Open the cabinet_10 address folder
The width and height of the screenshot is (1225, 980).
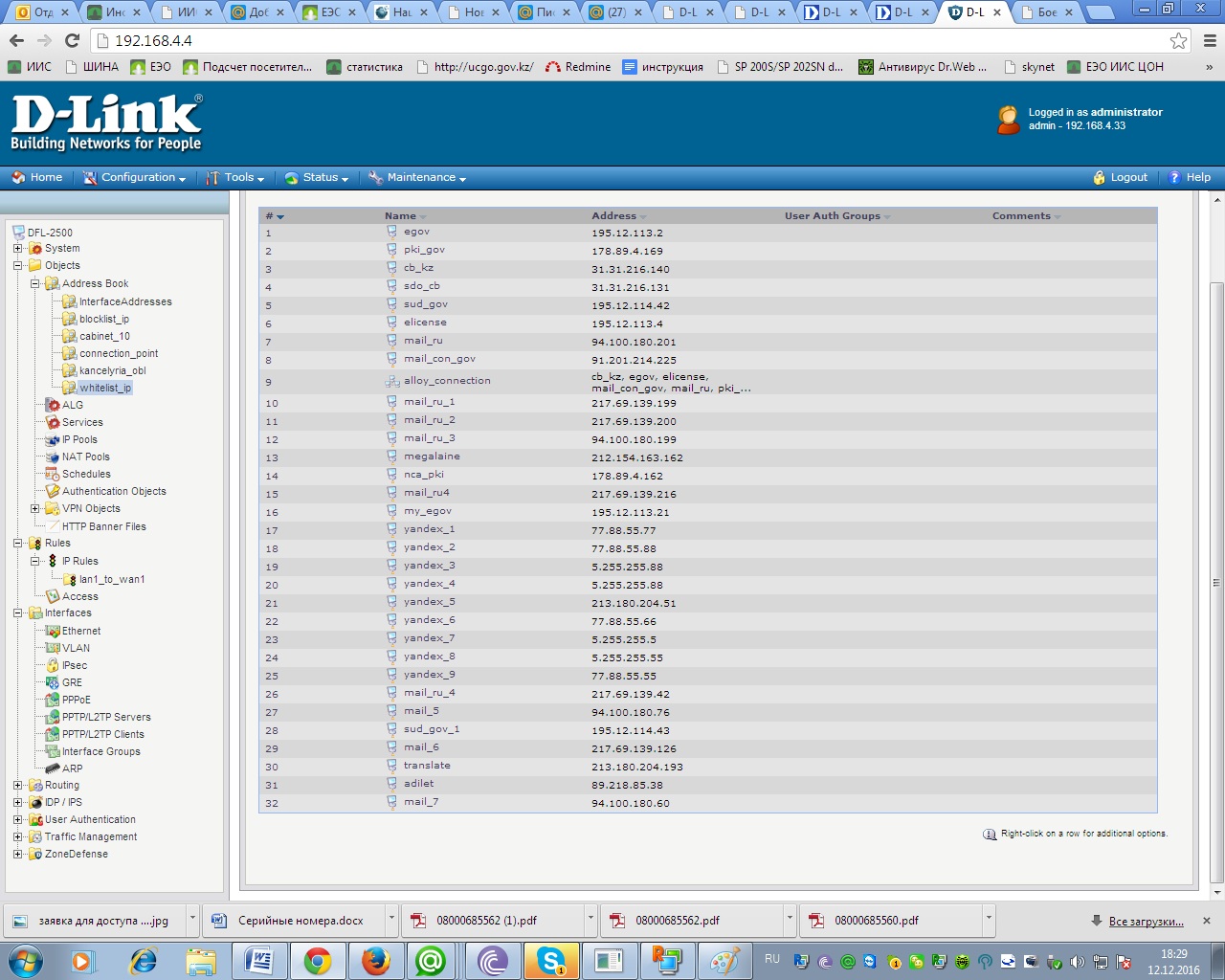pos(104,336)
